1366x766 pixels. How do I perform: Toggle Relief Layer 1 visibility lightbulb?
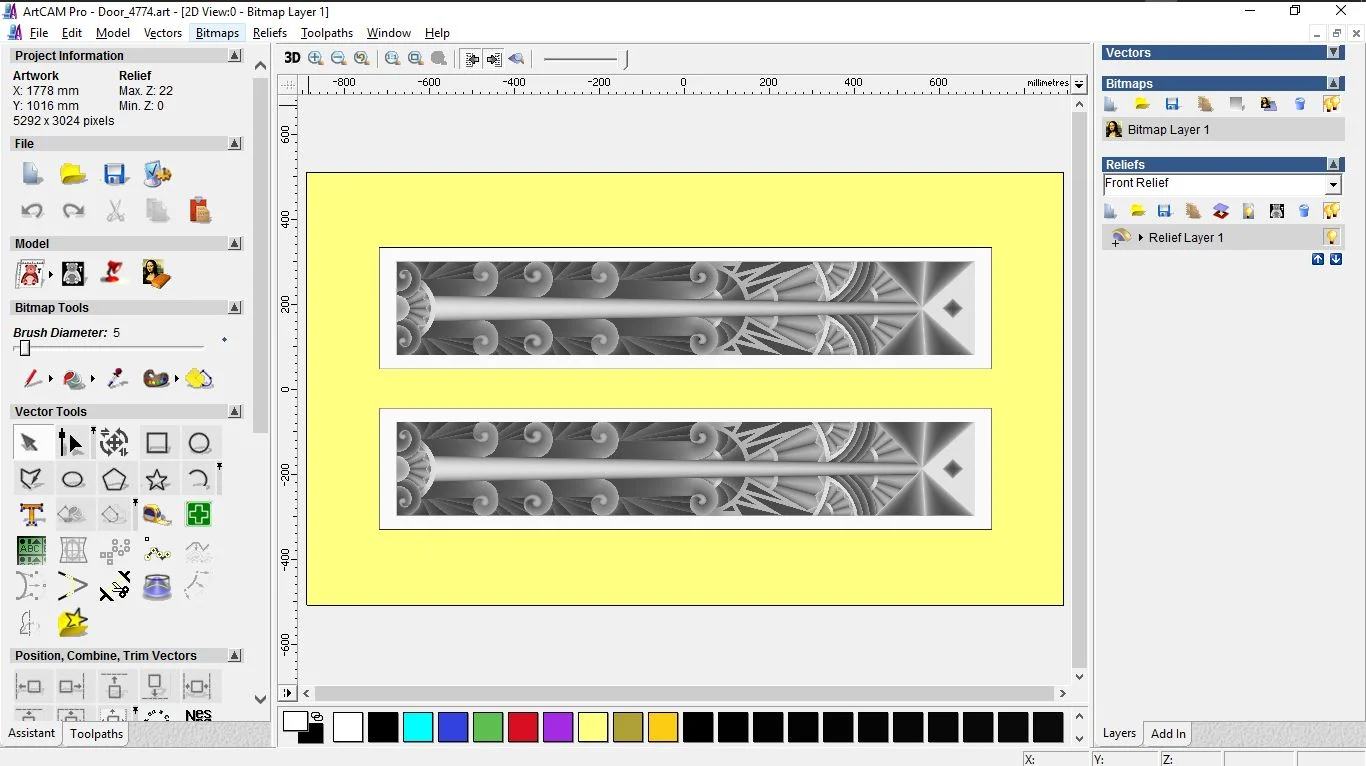click(1331, 237)
